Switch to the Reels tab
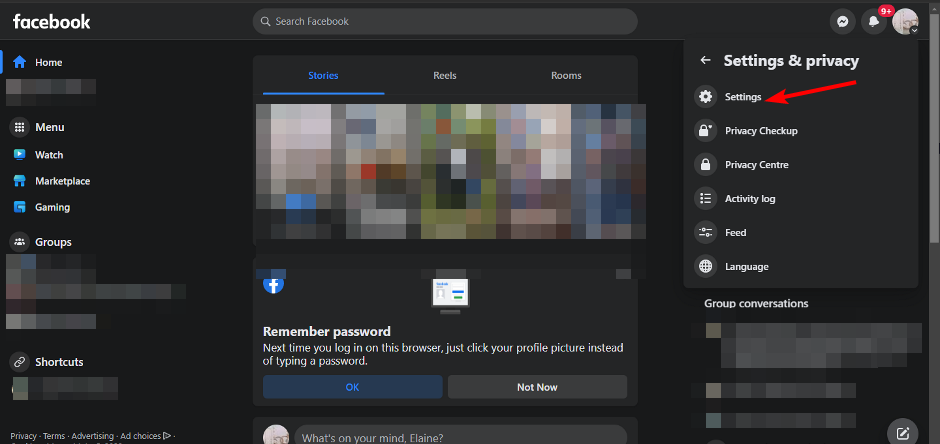This screenshot has height=444, width=940. click(445, 75)
